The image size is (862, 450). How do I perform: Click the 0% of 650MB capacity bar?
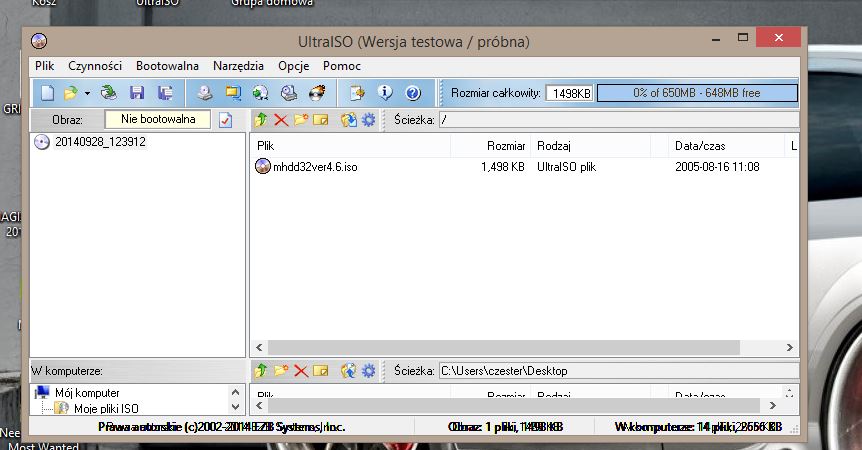(697, 93)
